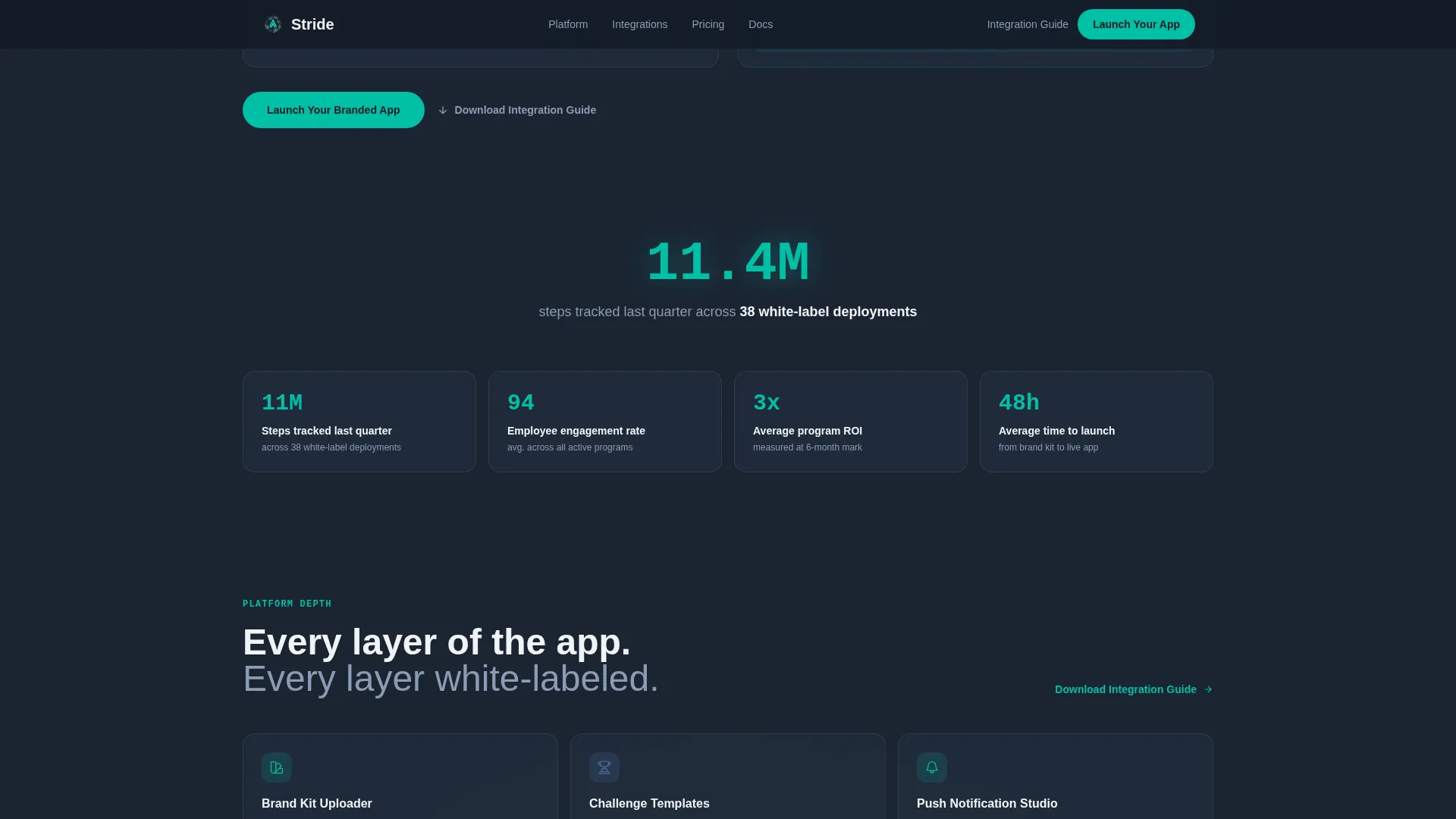Click the Stride logo icon
This screenshot has width=1456, height=819.
(272, 24)
